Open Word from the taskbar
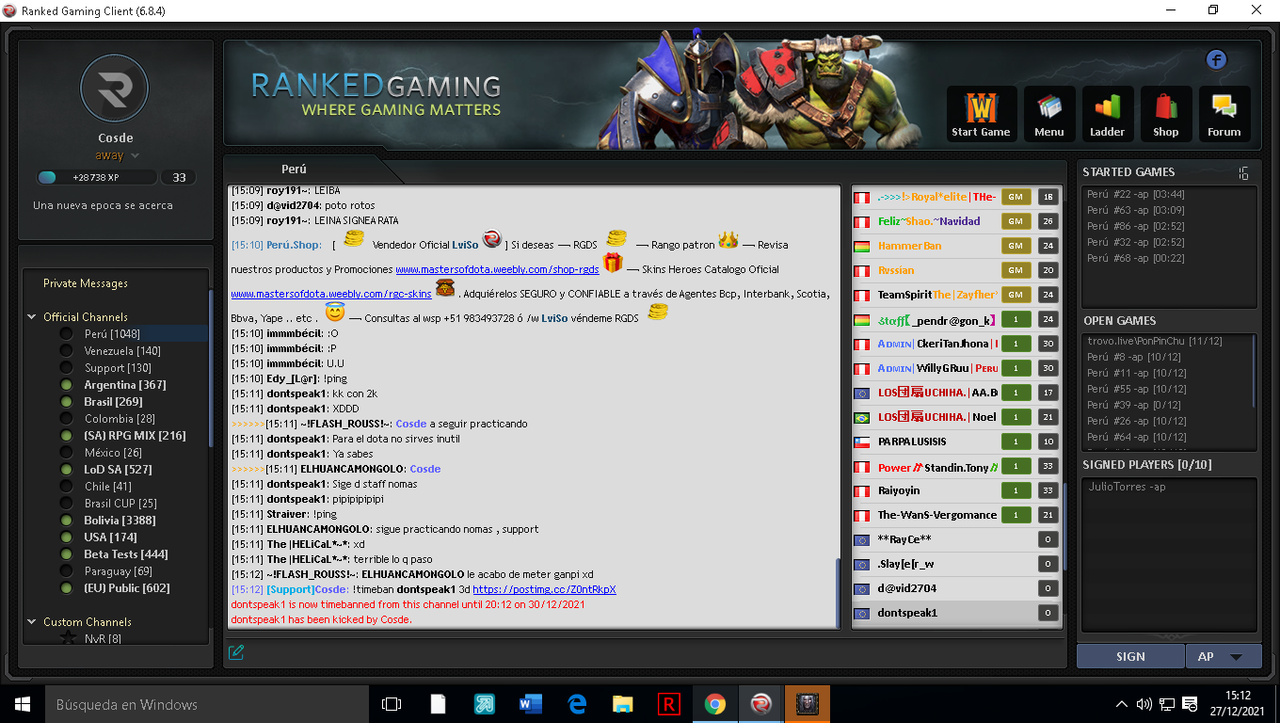The image size is (1280, 723). 530,704
